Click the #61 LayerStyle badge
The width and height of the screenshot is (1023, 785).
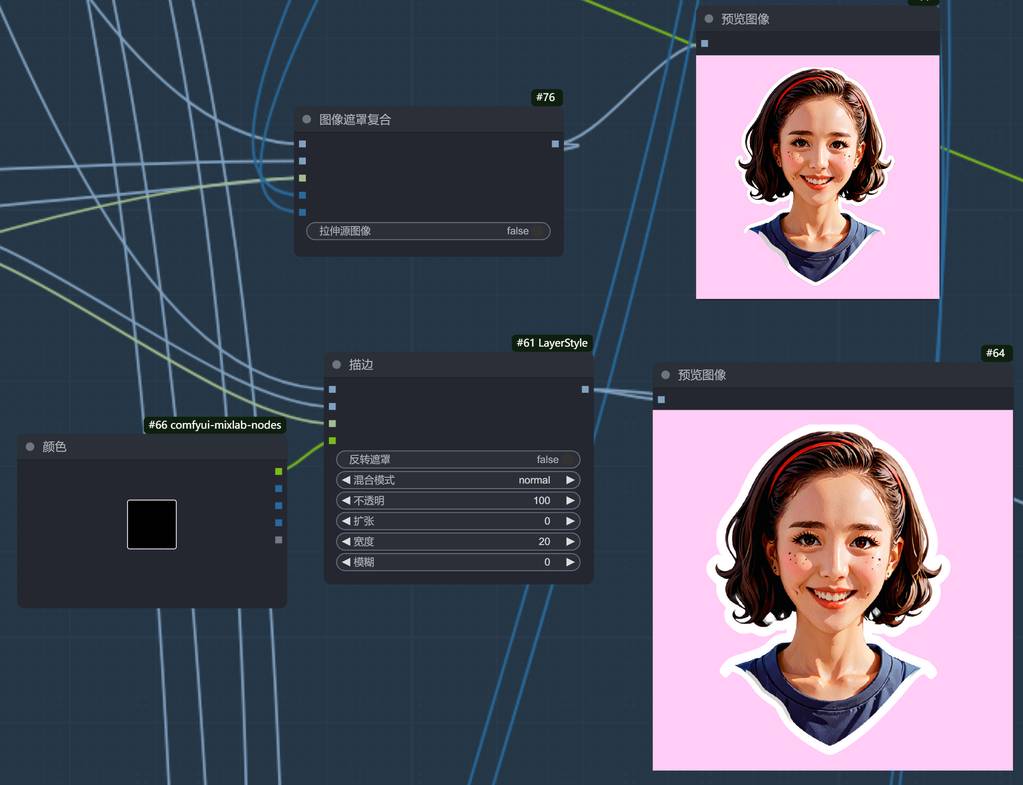coord(552,343)
